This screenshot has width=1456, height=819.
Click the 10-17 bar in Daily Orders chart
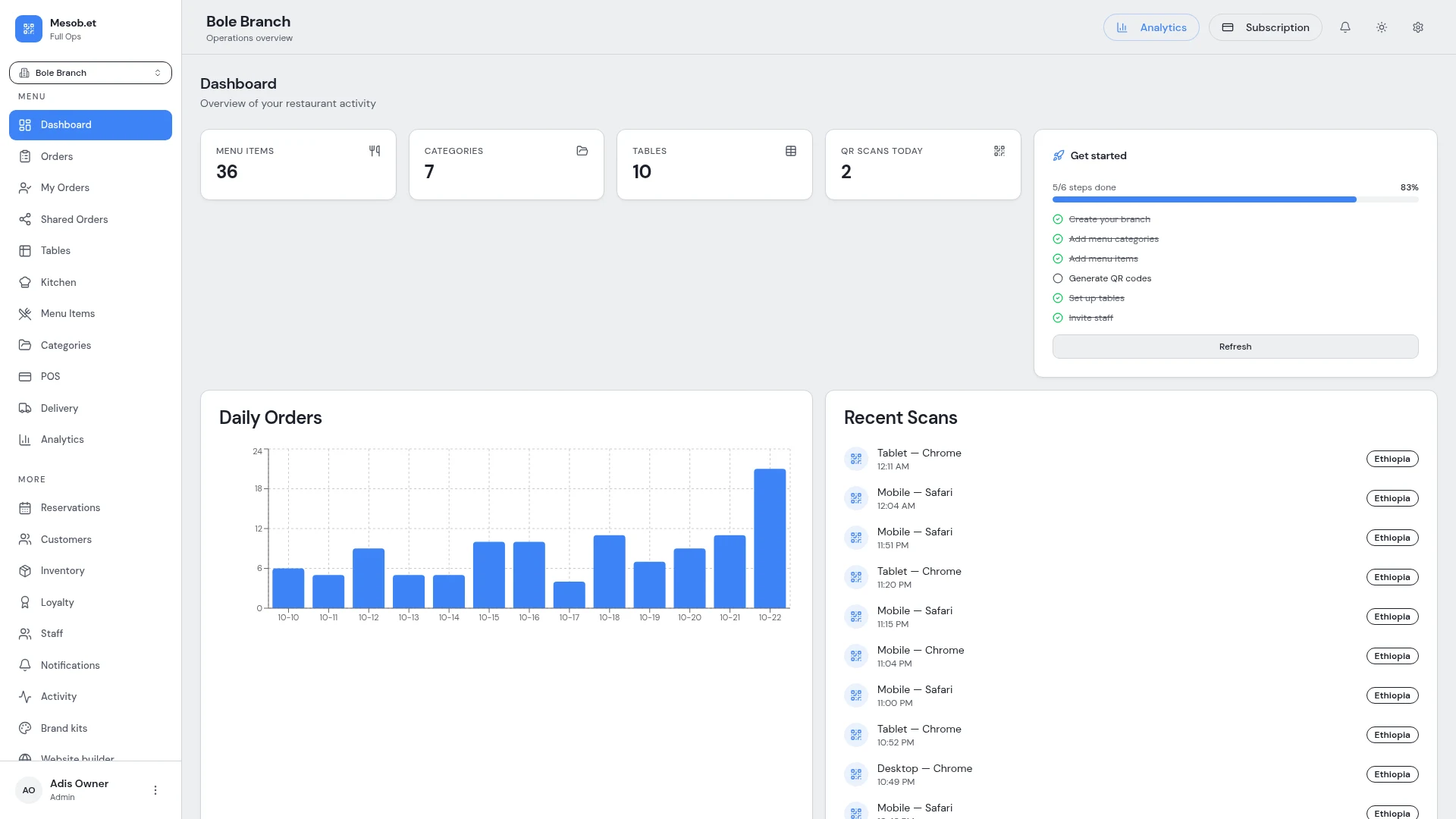point(569,595)
